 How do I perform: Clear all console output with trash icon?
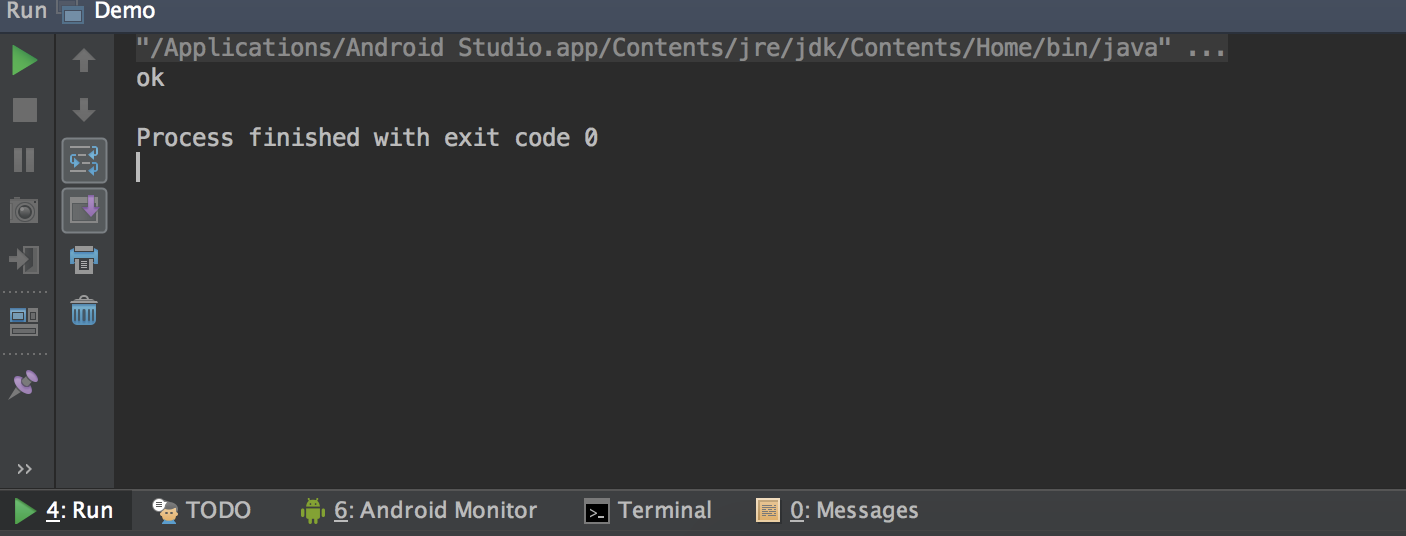[x=84, y=310]
